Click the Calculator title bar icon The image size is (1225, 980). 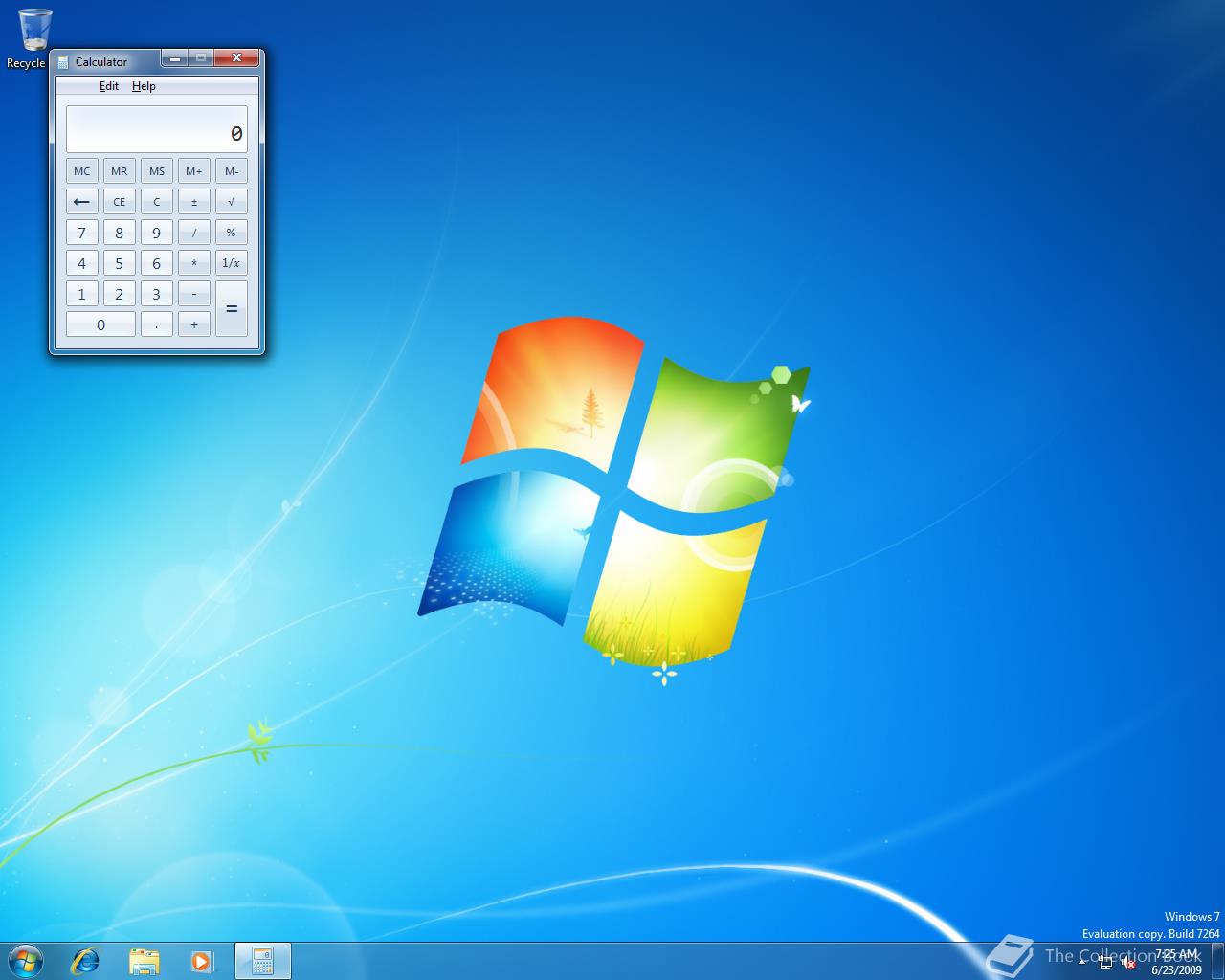63,61
